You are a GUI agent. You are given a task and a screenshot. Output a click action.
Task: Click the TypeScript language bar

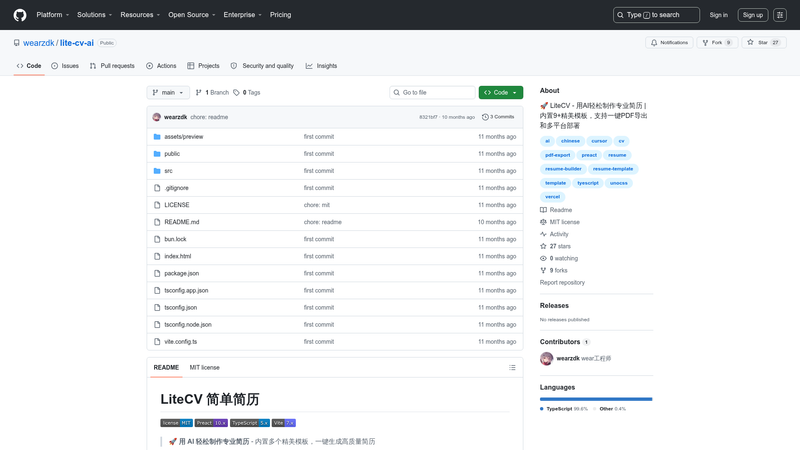[595, 399]
